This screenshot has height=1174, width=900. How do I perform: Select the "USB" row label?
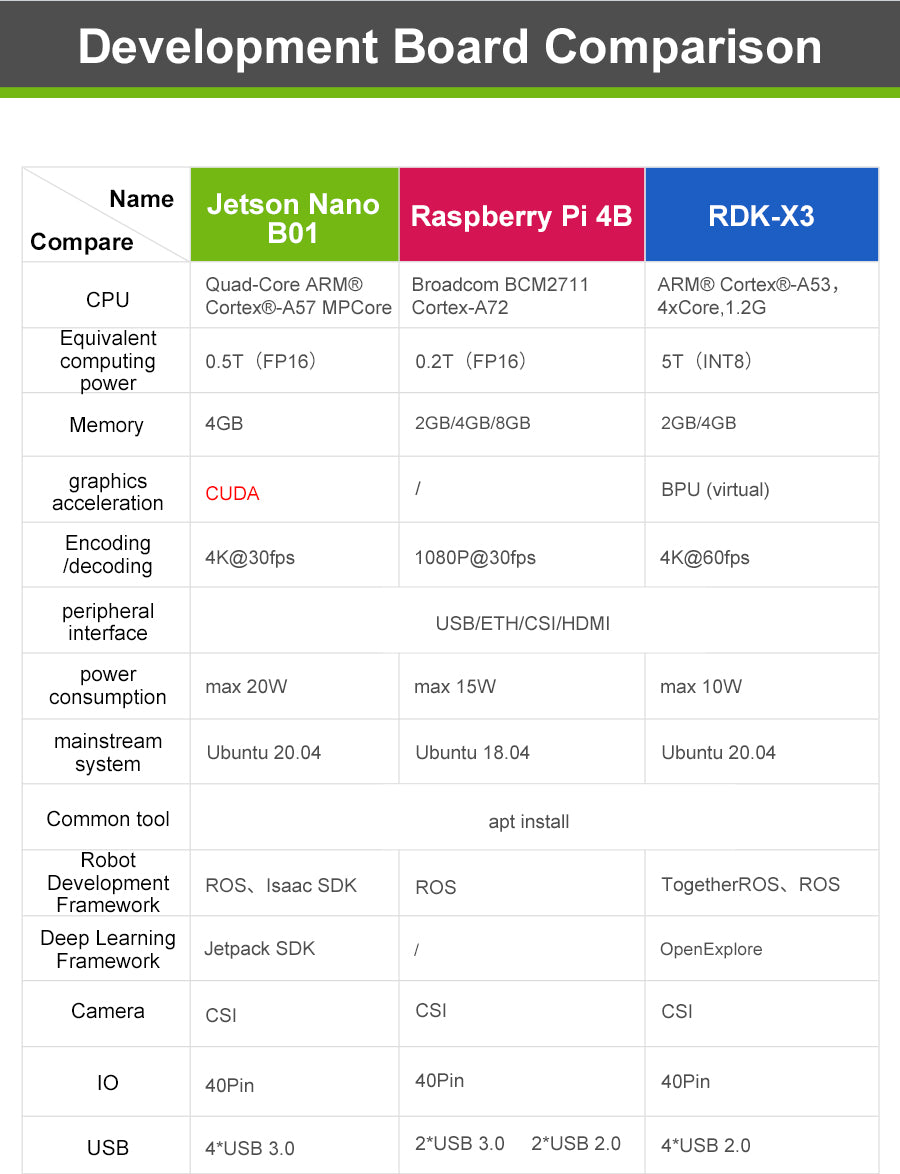click(108, 1148)
